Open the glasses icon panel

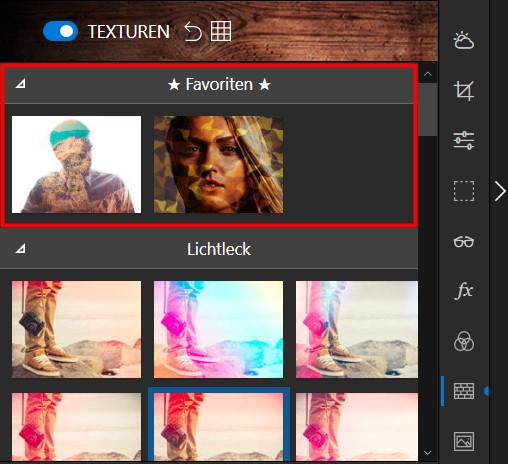pyautogui.click(x=464, y=241)
